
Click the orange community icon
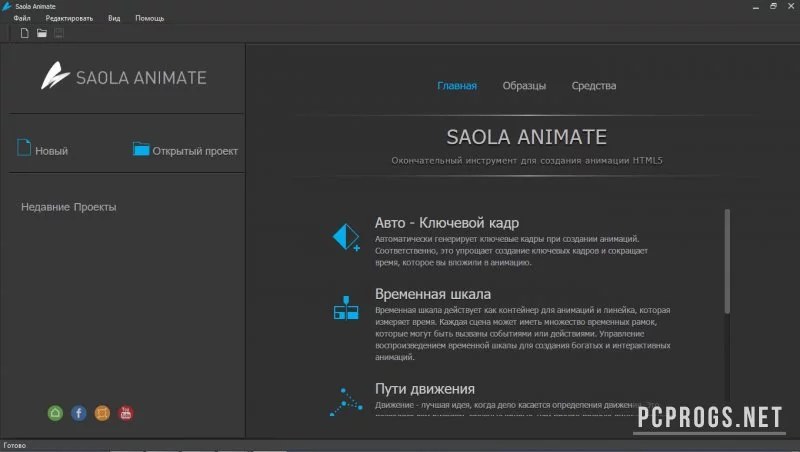pos(102,413)
